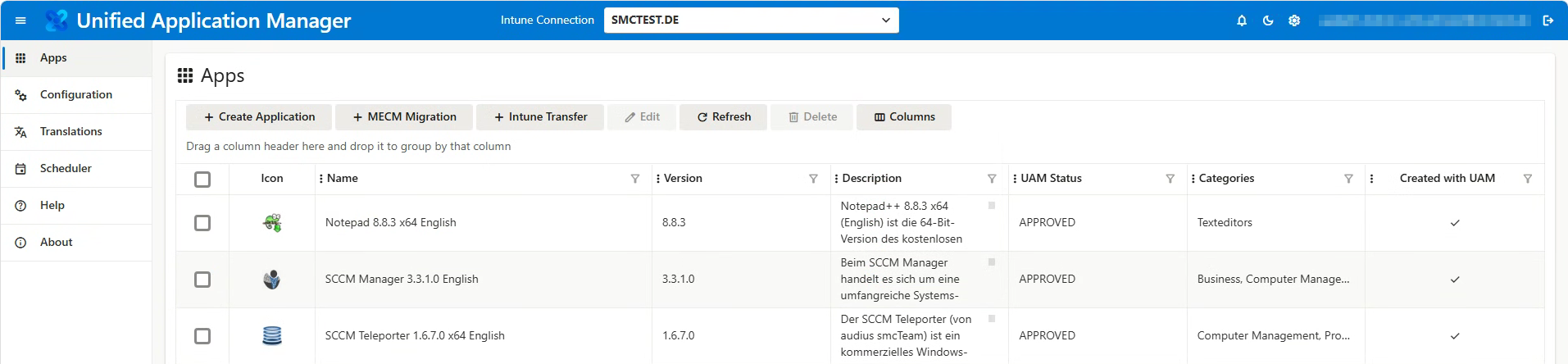Open the Description column filter icon
This screenshot has width=1568, height=364.
coord(992,179)
